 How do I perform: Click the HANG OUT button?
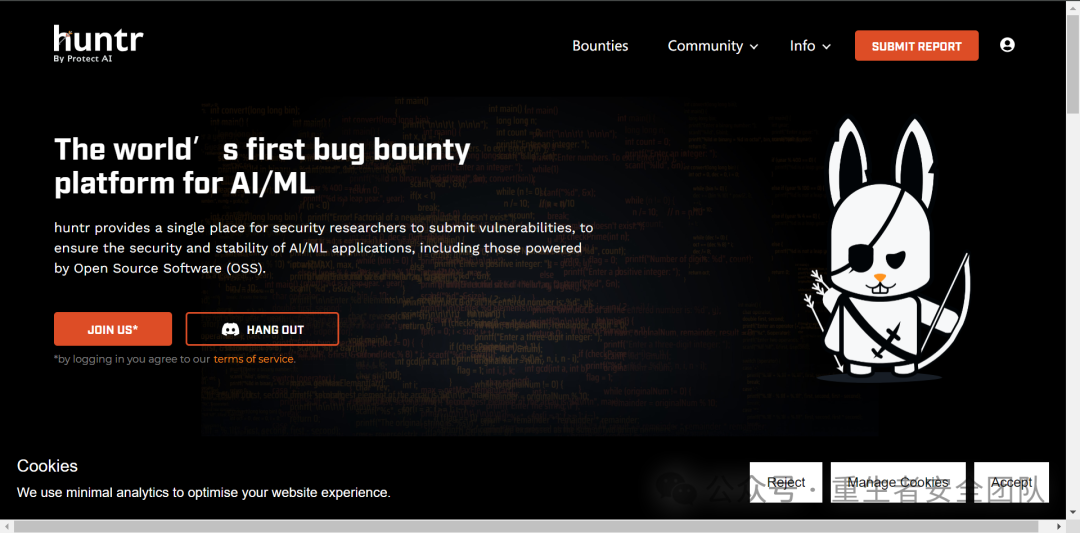[262, 329]
